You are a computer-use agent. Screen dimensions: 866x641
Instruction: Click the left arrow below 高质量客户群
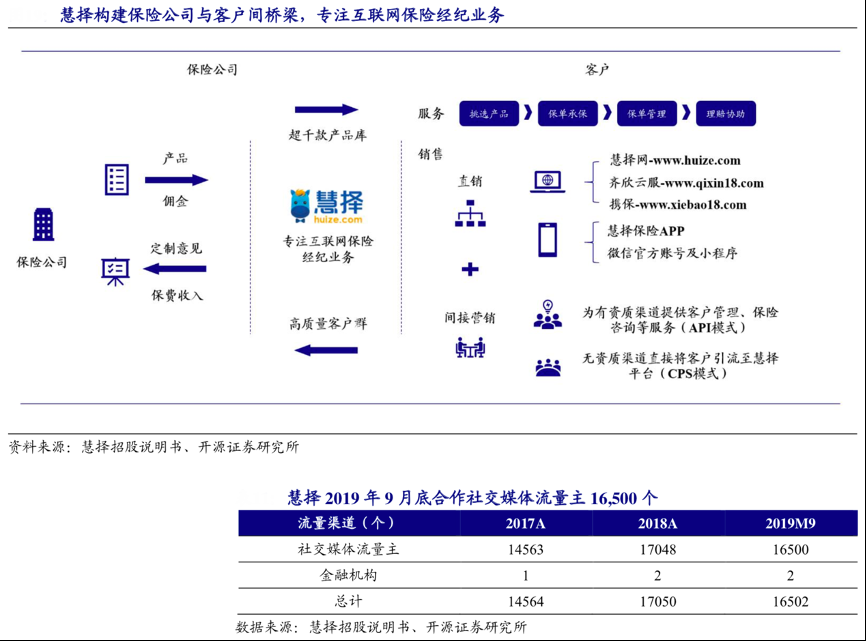point(326,349)
